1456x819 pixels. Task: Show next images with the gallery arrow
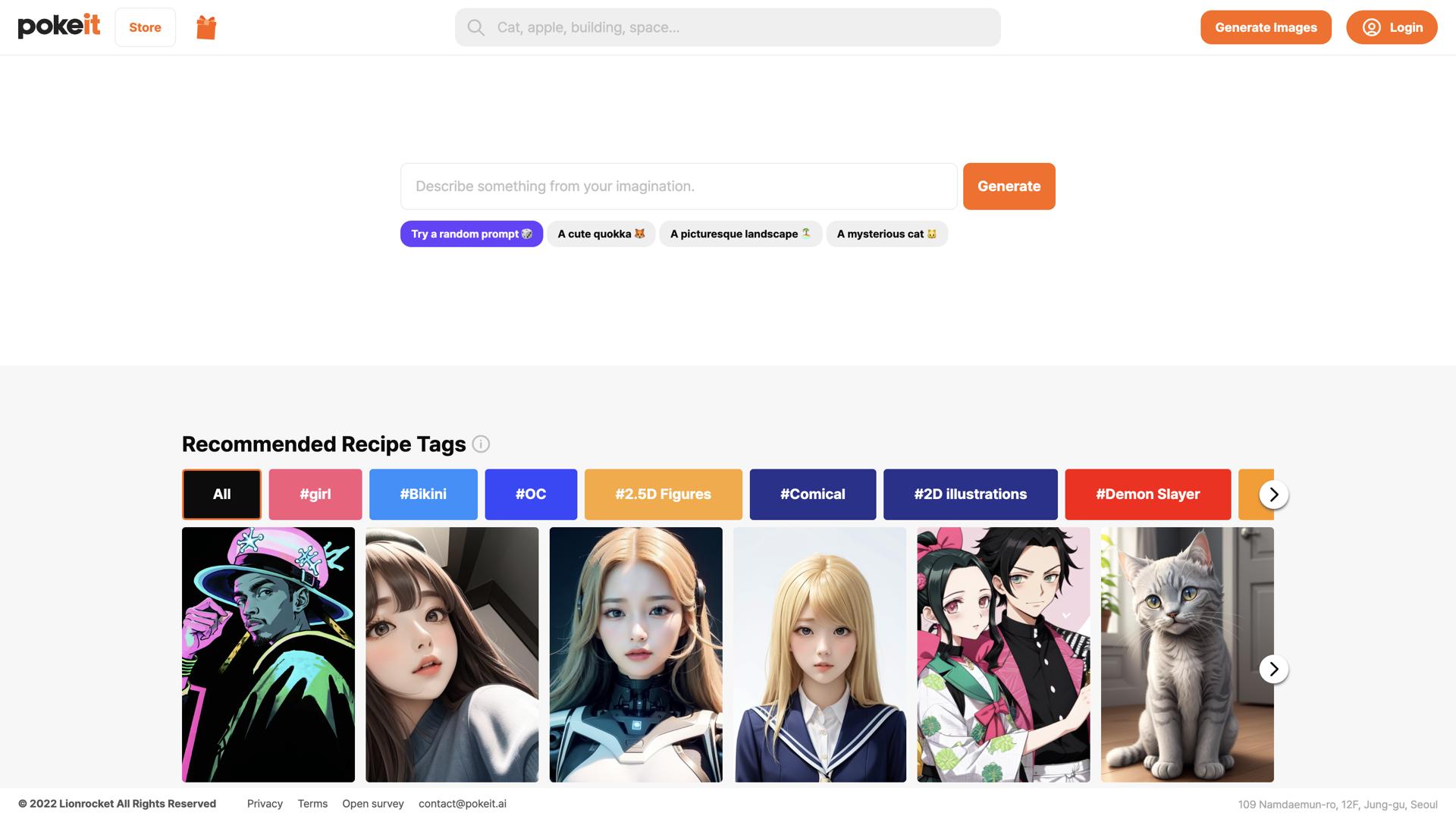pyautogui.click(x=1273, y=669)
